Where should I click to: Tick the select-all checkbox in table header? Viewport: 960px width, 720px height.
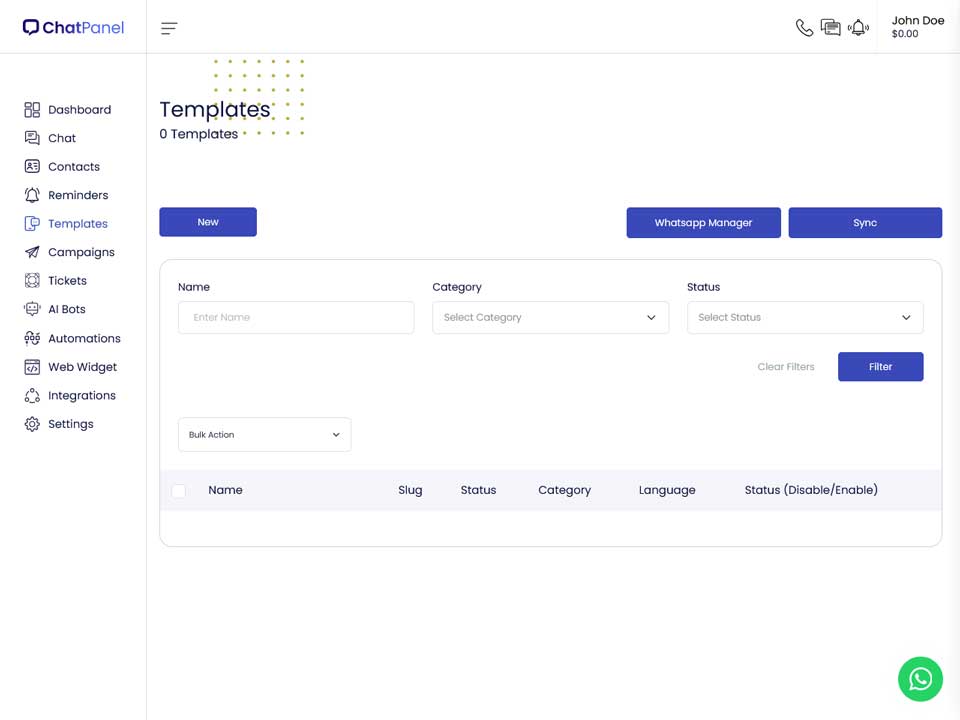179,490
